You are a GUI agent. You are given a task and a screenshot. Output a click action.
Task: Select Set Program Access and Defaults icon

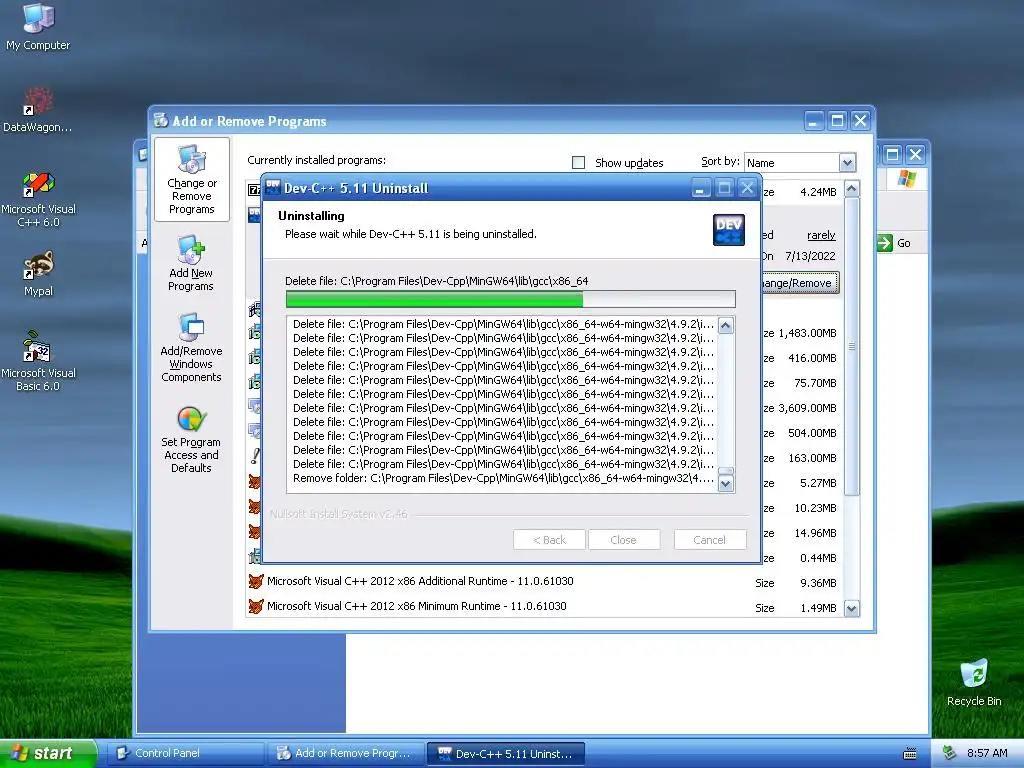(x=191, y=440)
